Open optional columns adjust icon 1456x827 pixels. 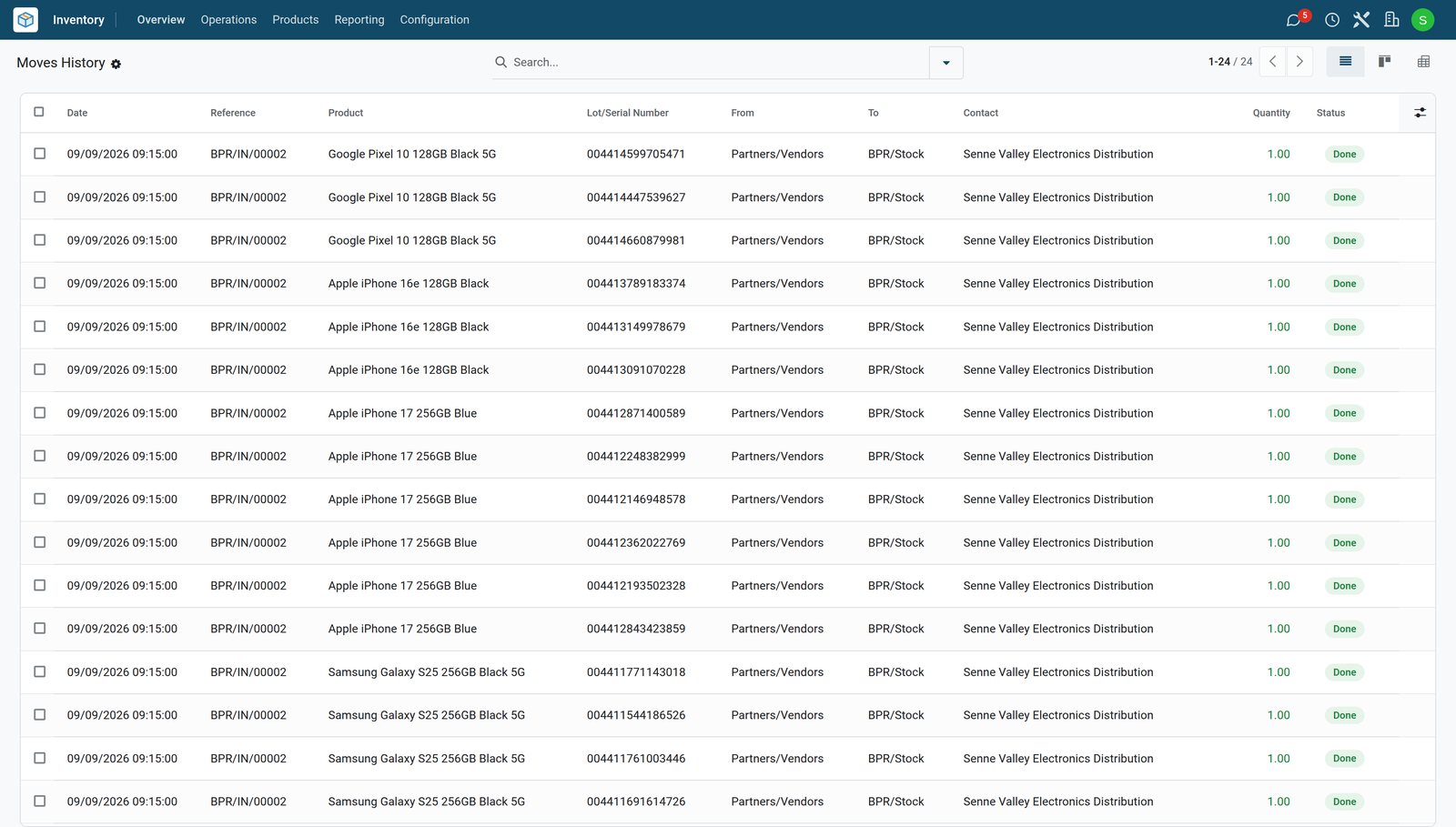point(1420,113)
